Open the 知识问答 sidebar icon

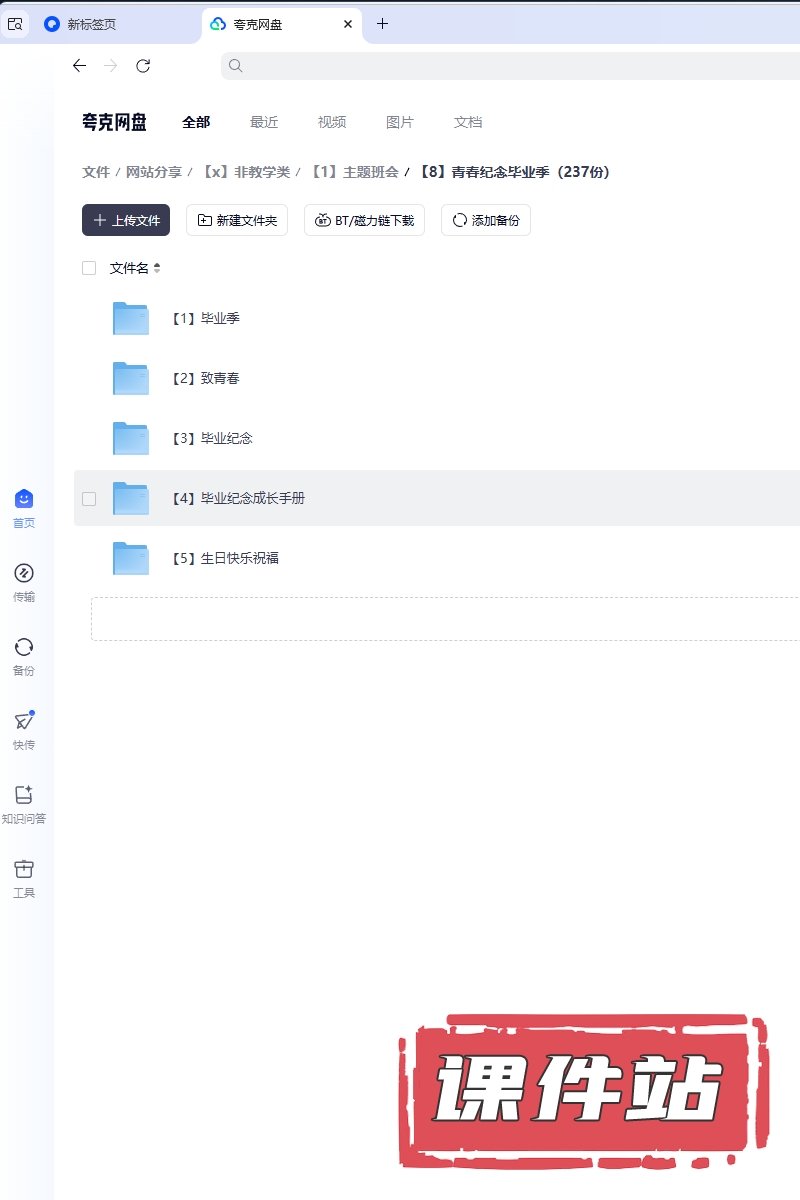coord(24,796)
